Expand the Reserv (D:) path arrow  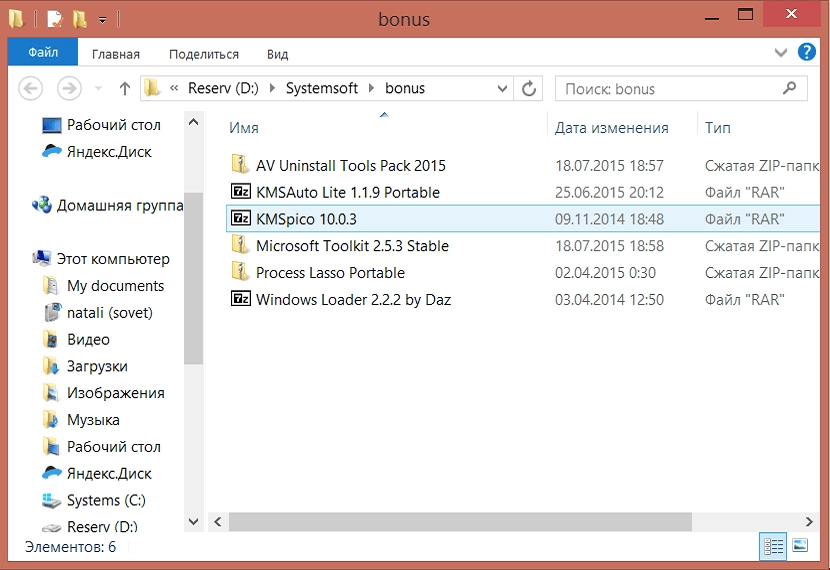272,88
